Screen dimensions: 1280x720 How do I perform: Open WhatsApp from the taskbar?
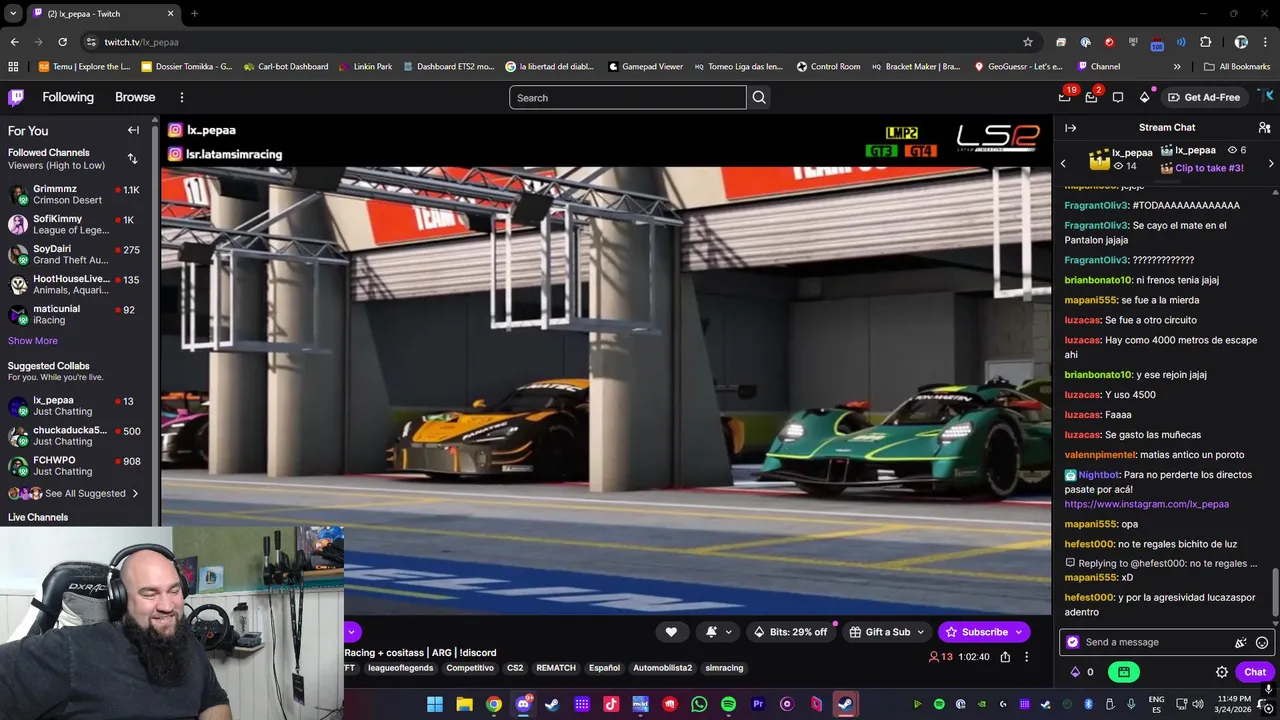699,704
